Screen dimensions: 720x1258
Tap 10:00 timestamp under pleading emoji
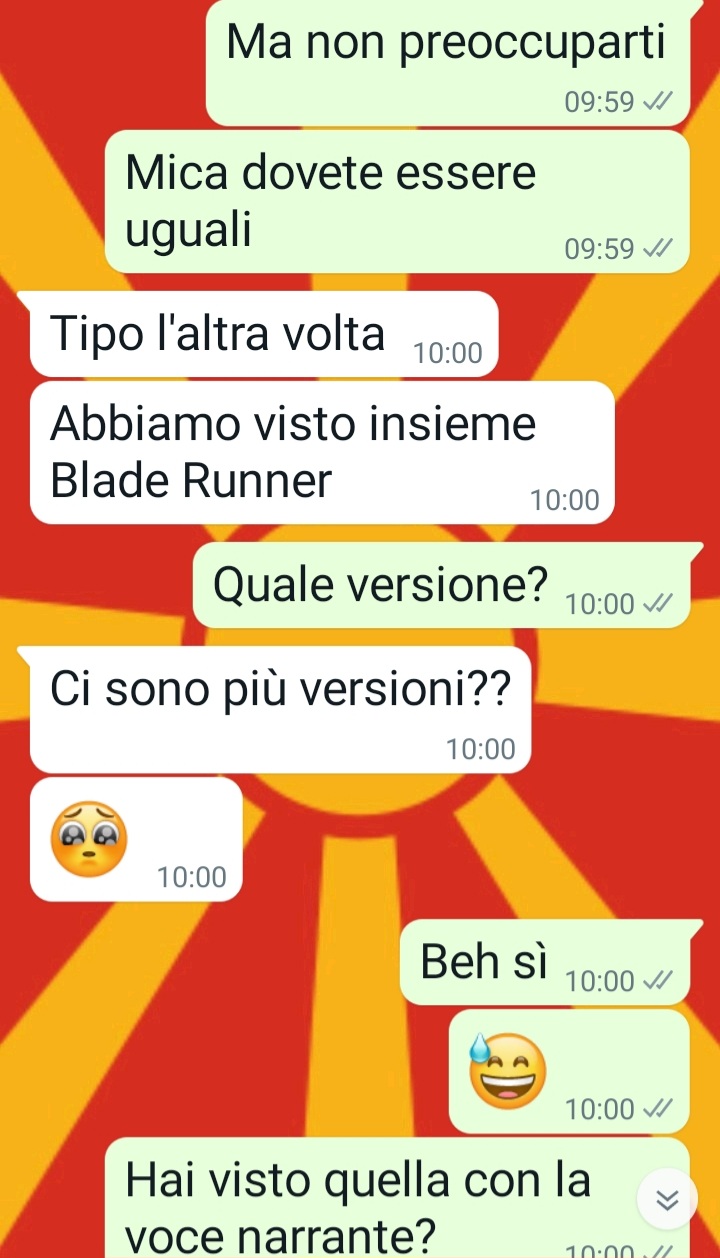tap(192, 878)
